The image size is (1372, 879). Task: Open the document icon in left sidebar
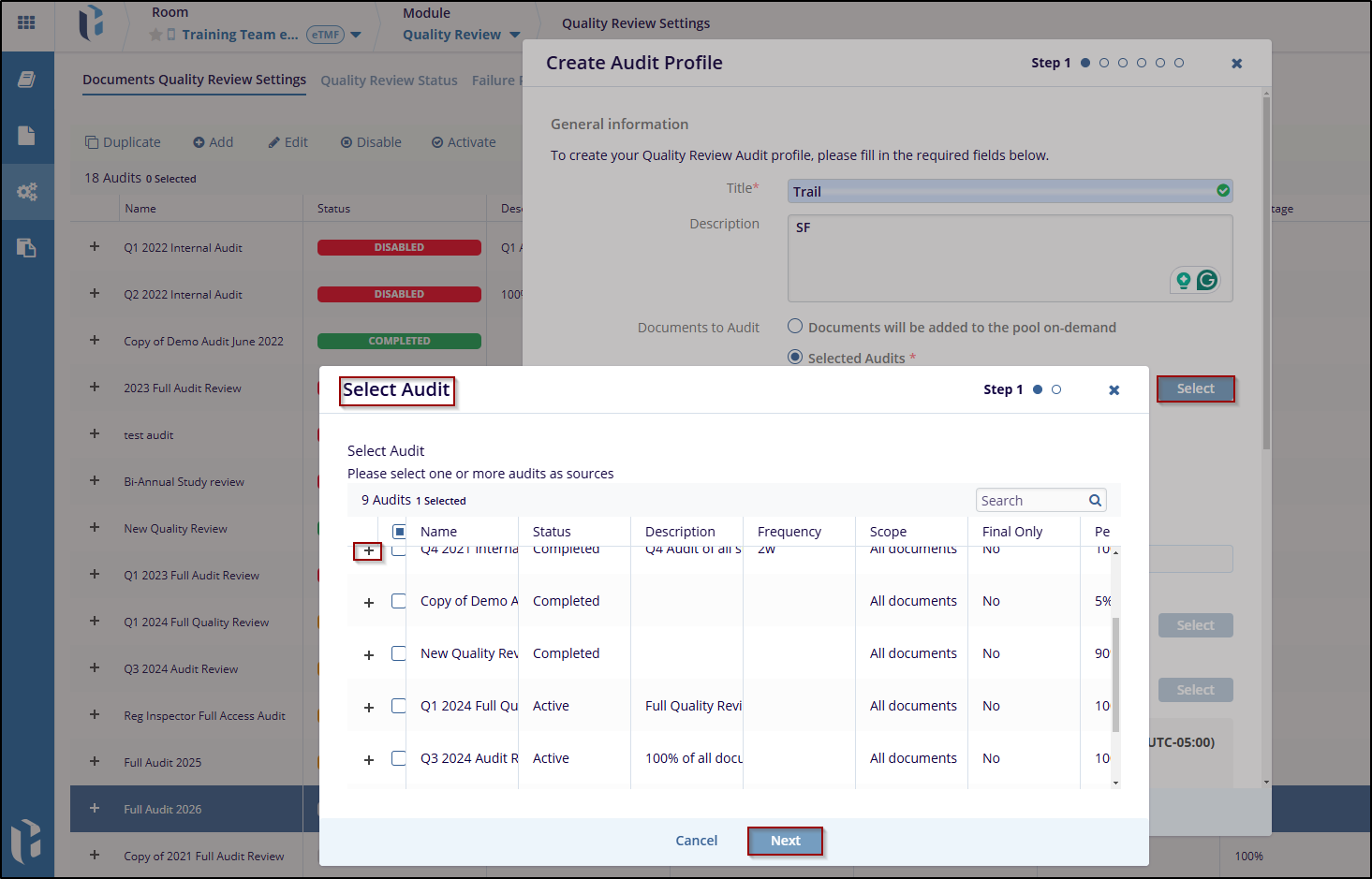[x=26, y=136]
